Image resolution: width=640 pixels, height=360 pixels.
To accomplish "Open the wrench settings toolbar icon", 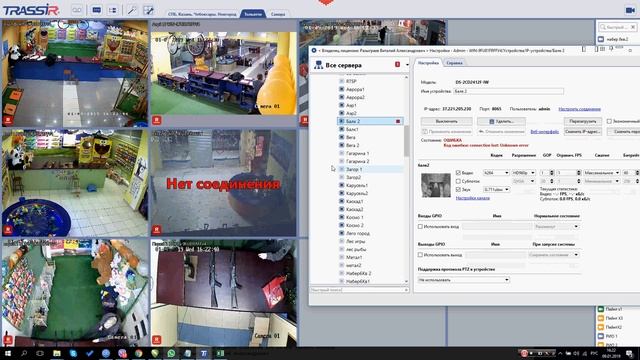I will [148, 10].
